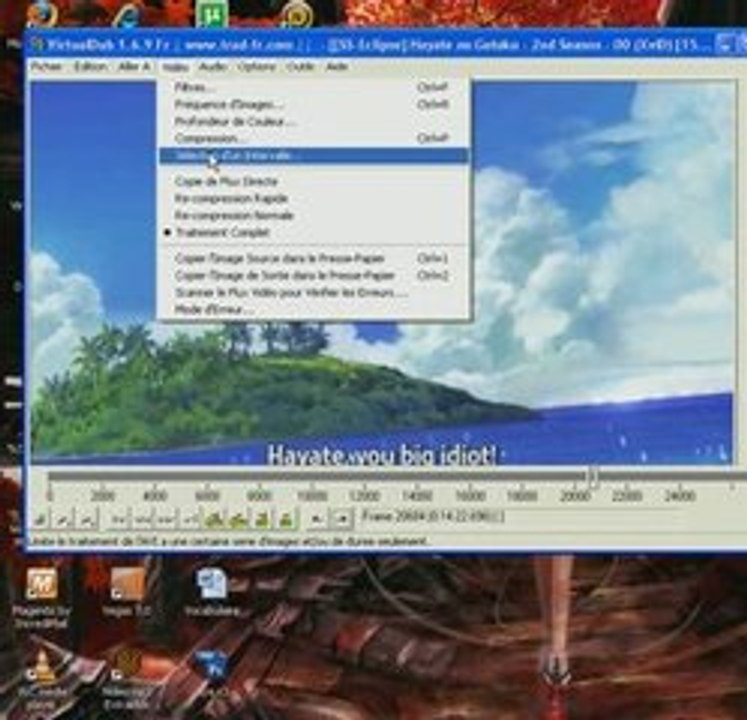The image size is (747, 720).
Task: Open the Options menu
Action: tap(257, 67)
